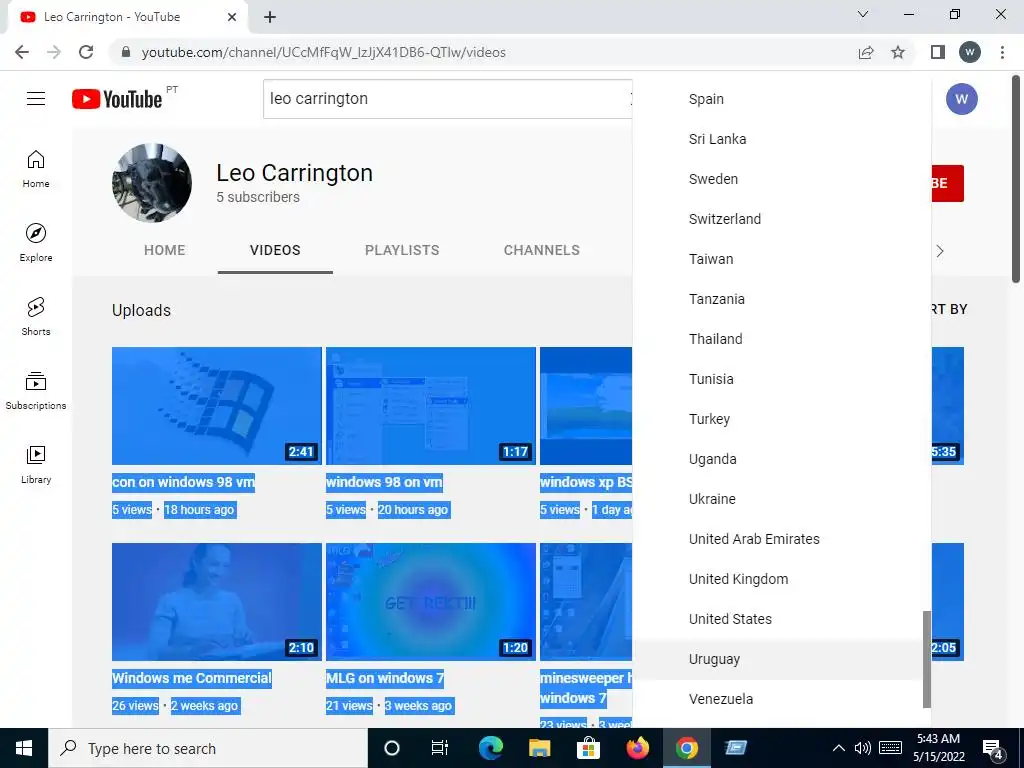Open the MLG on windows 7 thumbnail
1024x768 pixels.
[431, 601]
